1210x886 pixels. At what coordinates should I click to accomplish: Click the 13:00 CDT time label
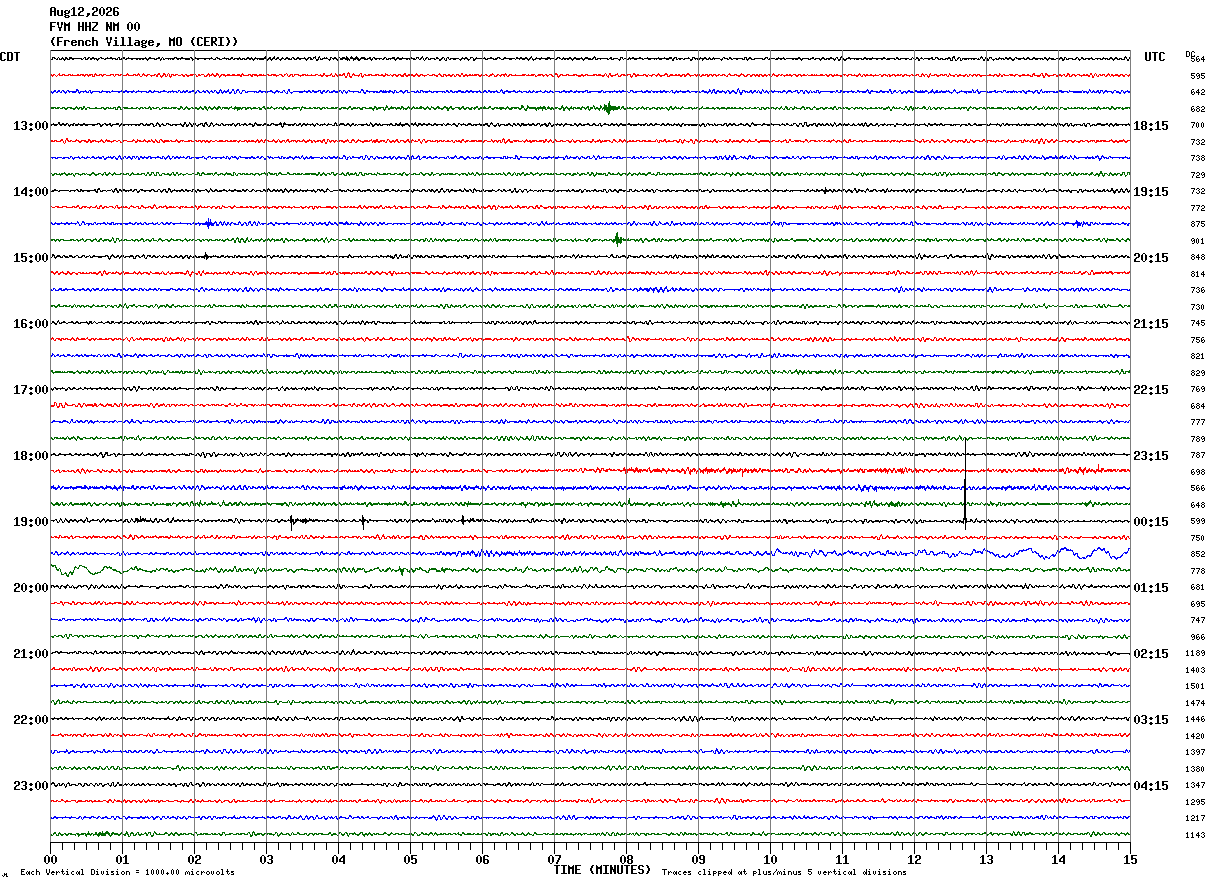click(x=30, y=126)
